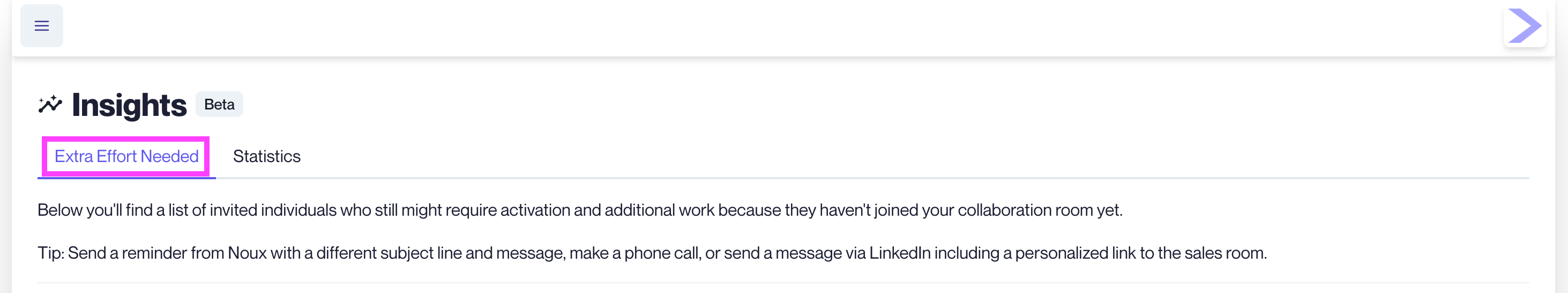Click the active underline below Extra Effort Needed
Viewport: 1568px width, 293px height.
[x=126, y=178]
